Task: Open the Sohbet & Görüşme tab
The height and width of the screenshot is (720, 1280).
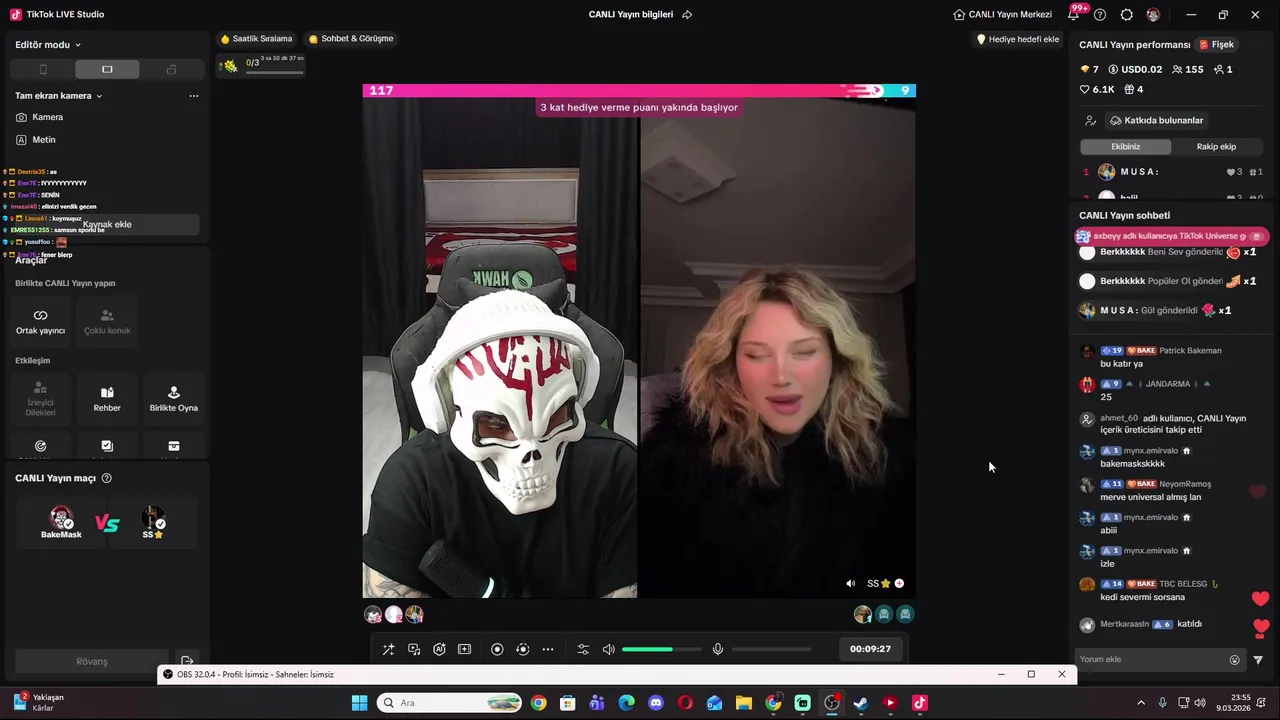Action: click(x=351, y=39)
